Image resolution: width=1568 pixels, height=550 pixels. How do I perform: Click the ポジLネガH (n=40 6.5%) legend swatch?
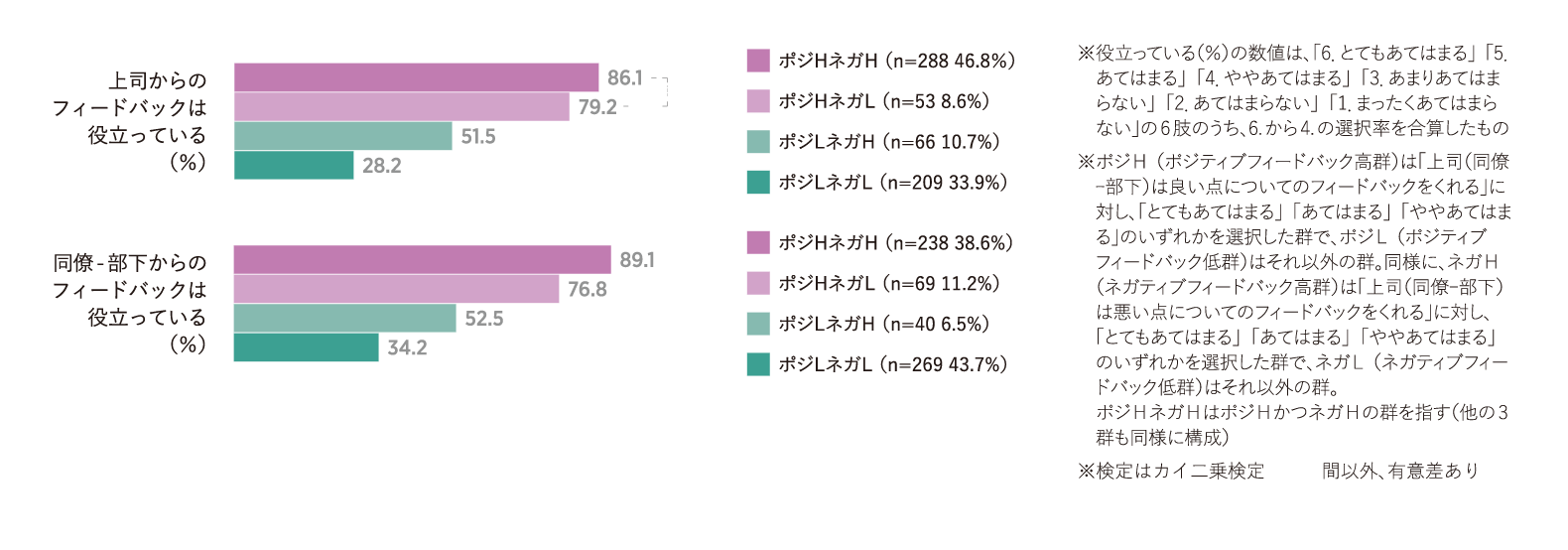coord(758,324)
